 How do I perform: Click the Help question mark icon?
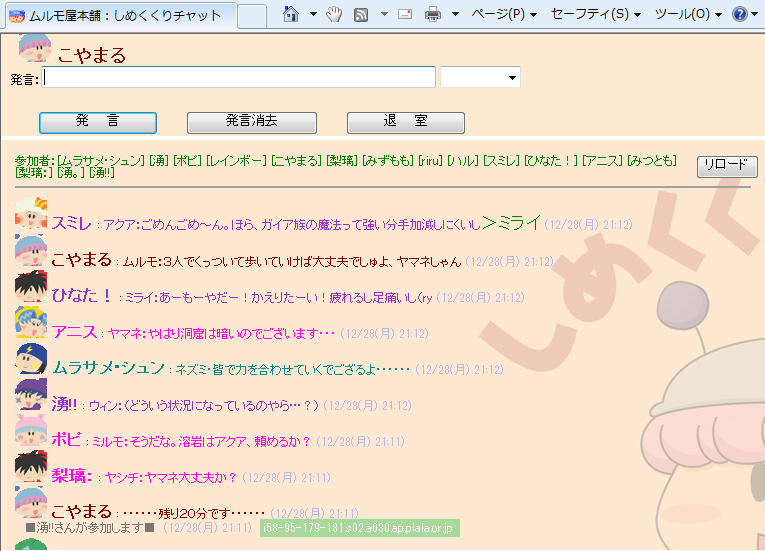pyautogui.click(x=740, y=14)
